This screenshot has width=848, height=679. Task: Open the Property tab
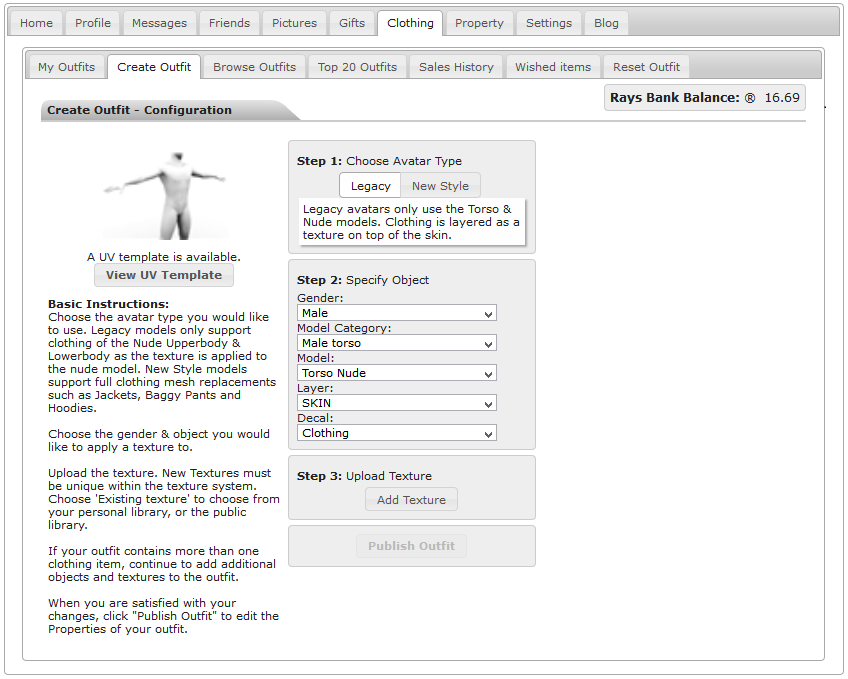click(479, 23)
